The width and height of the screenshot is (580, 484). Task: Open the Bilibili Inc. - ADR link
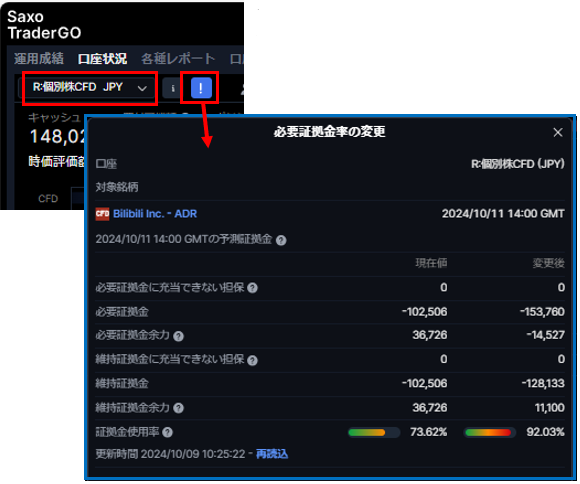click(155, 214)
